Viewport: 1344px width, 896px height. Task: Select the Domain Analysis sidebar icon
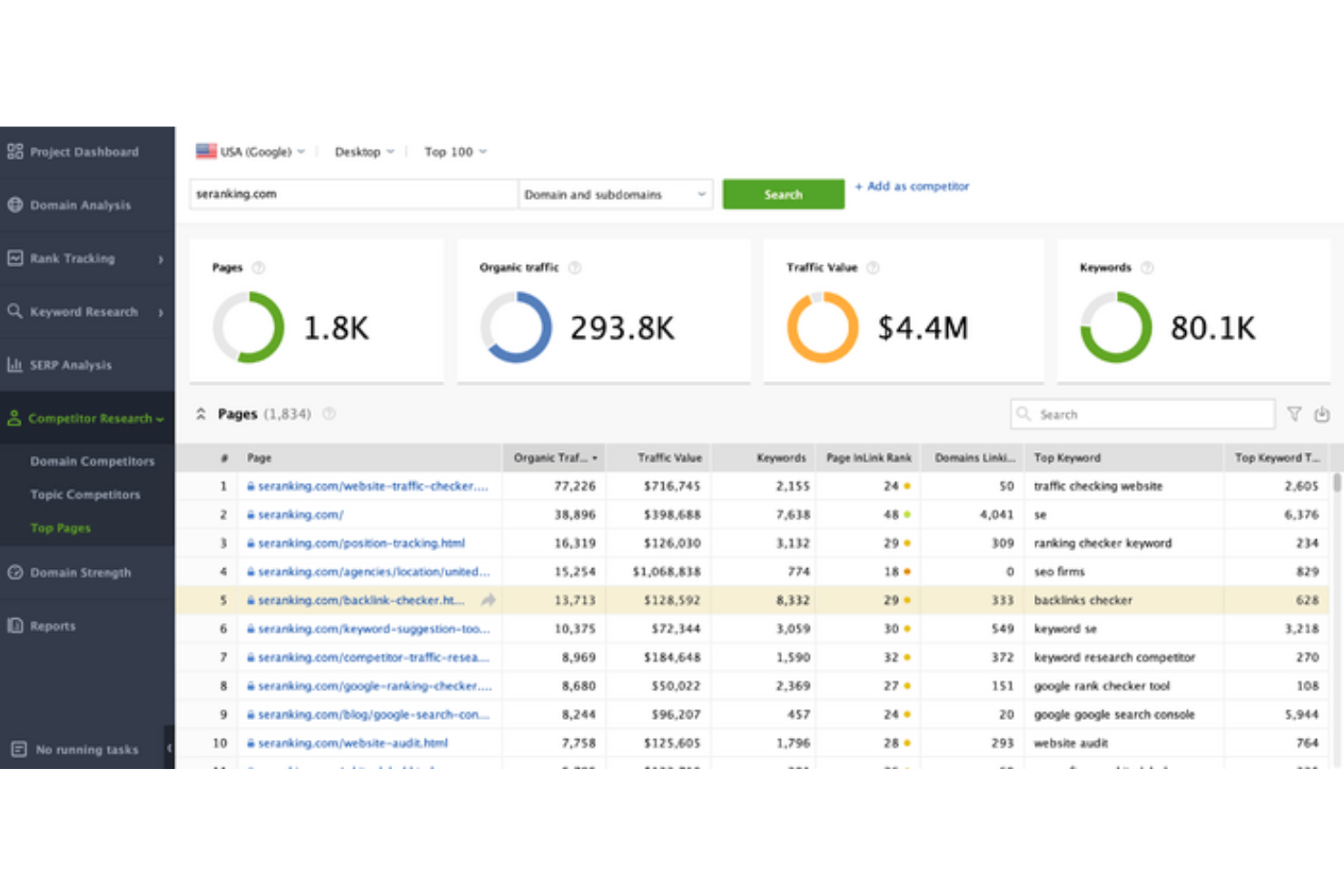tap(15, 205)
